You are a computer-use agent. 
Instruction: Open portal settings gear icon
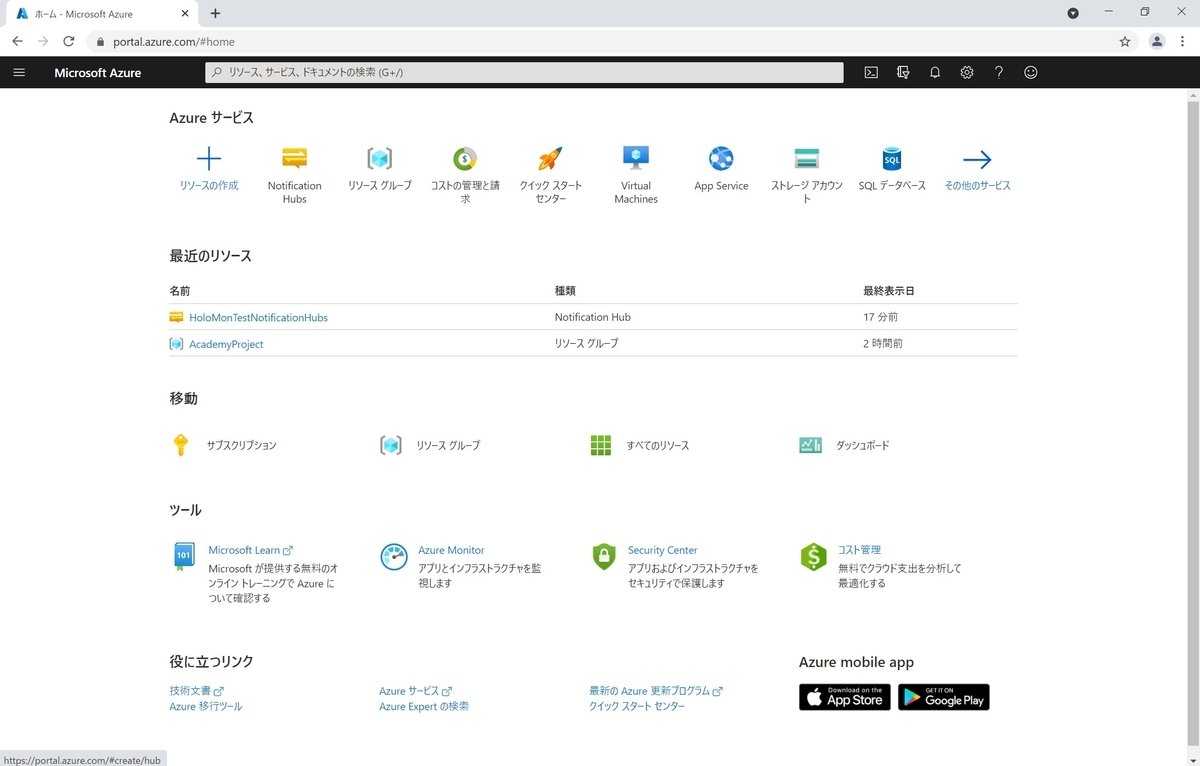(967, 72)
